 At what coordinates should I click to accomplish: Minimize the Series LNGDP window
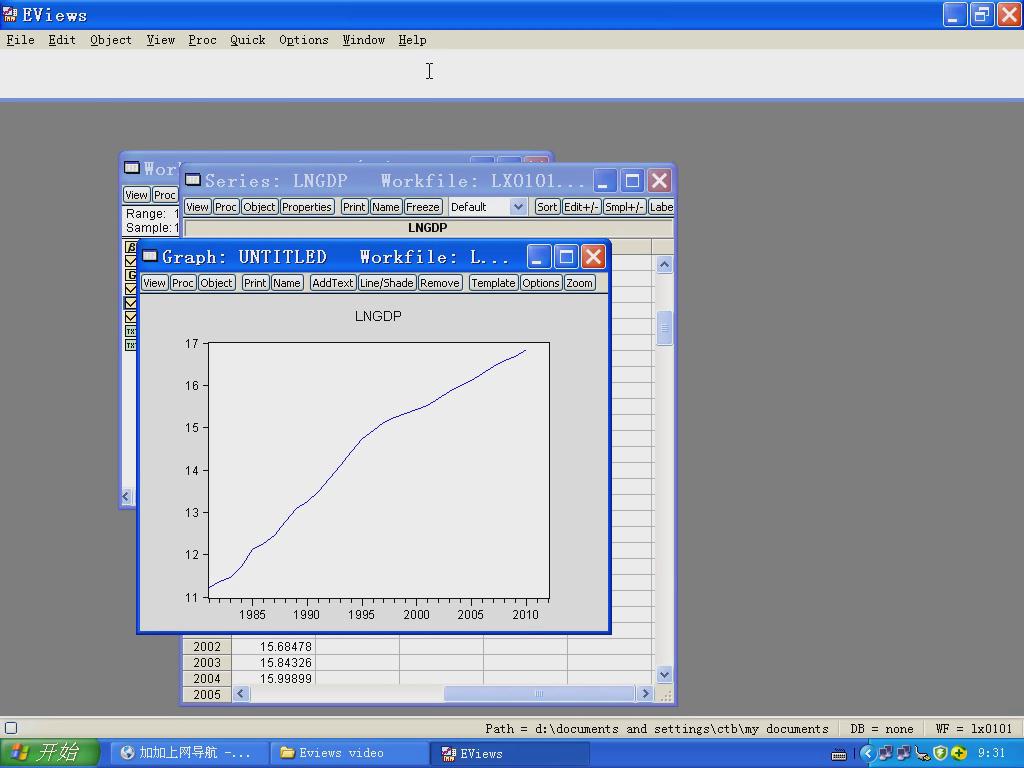605,180
